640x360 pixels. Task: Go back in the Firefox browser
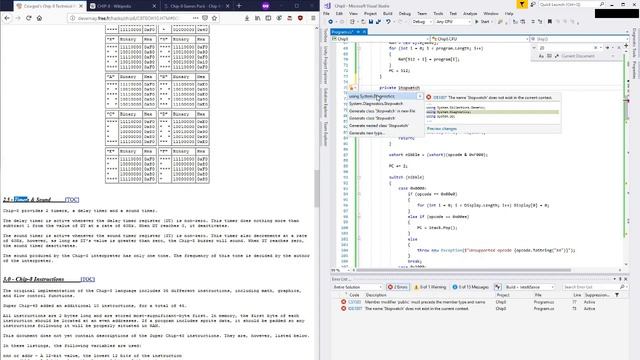coord(7,18)
